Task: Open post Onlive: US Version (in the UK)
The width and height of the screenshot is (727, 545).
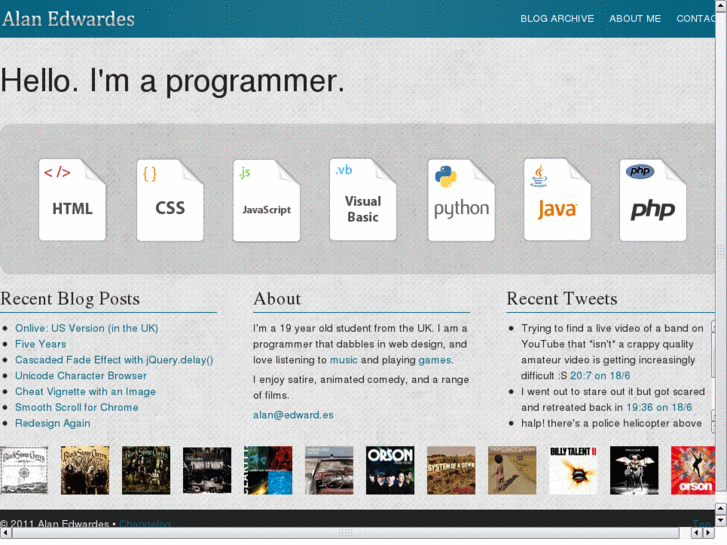Action: click(87, 328)
